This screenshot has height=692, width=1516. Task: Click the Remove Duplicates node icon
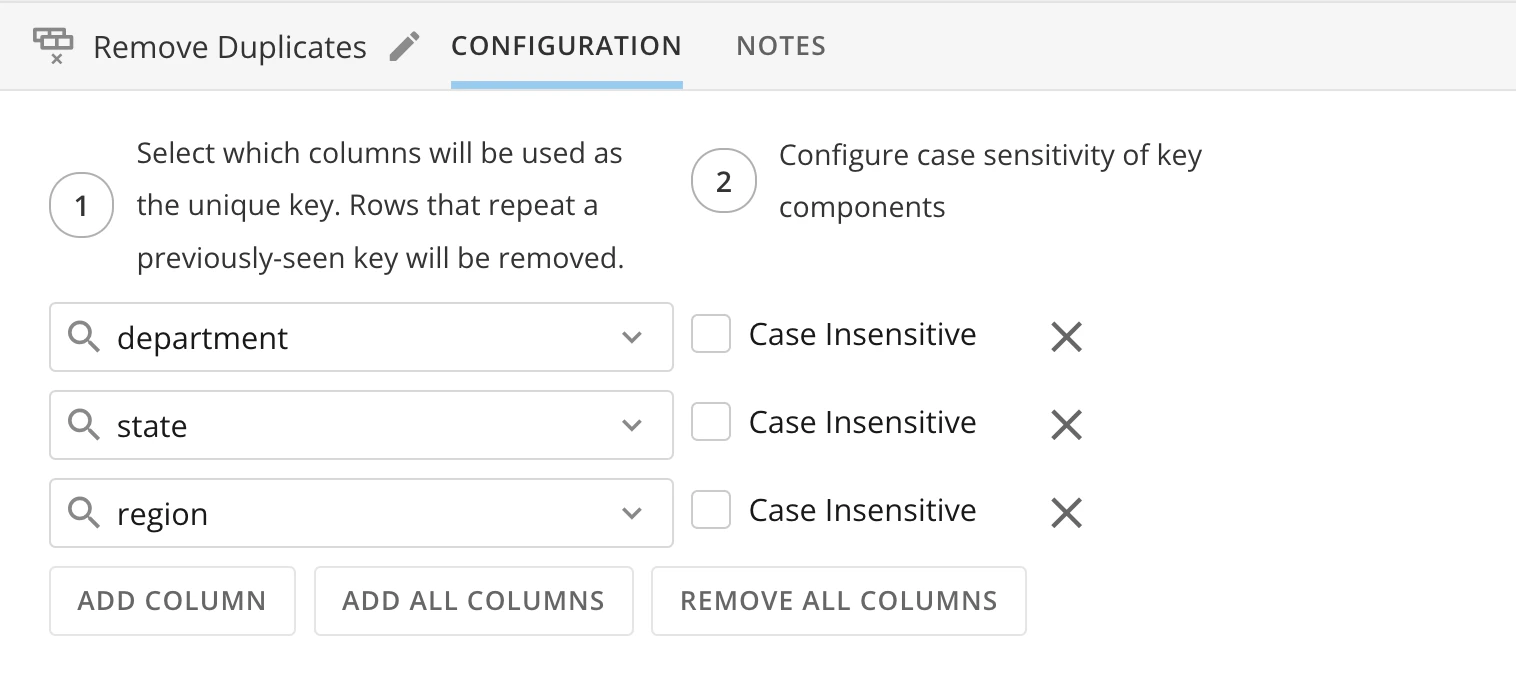tap(54, 46)
